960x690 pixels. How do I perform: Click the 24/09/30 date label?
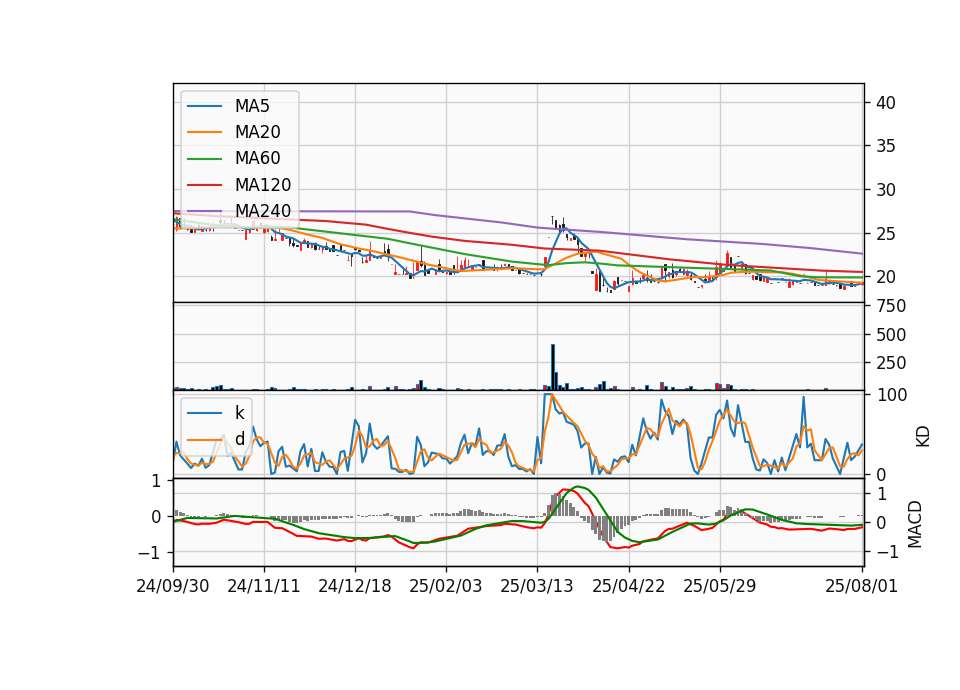click(x=173, y=586)
